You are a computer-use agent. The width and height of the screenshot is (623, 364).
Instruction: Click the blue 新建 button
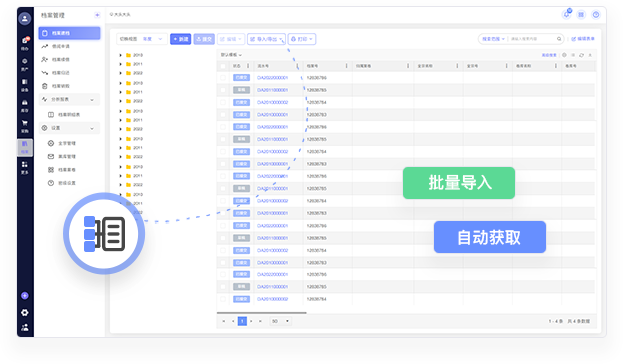pyautogui.click(x=181, y=39)
